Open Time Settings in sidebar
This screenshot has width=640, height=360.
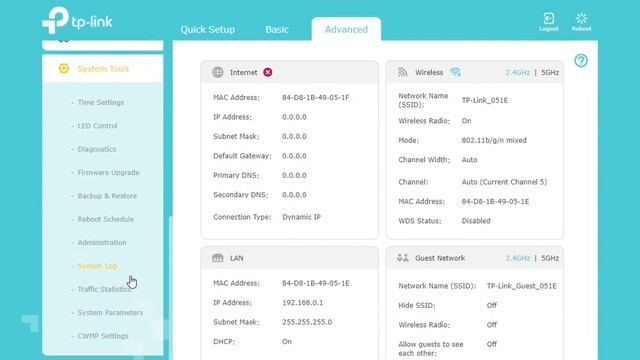point(100,102)
